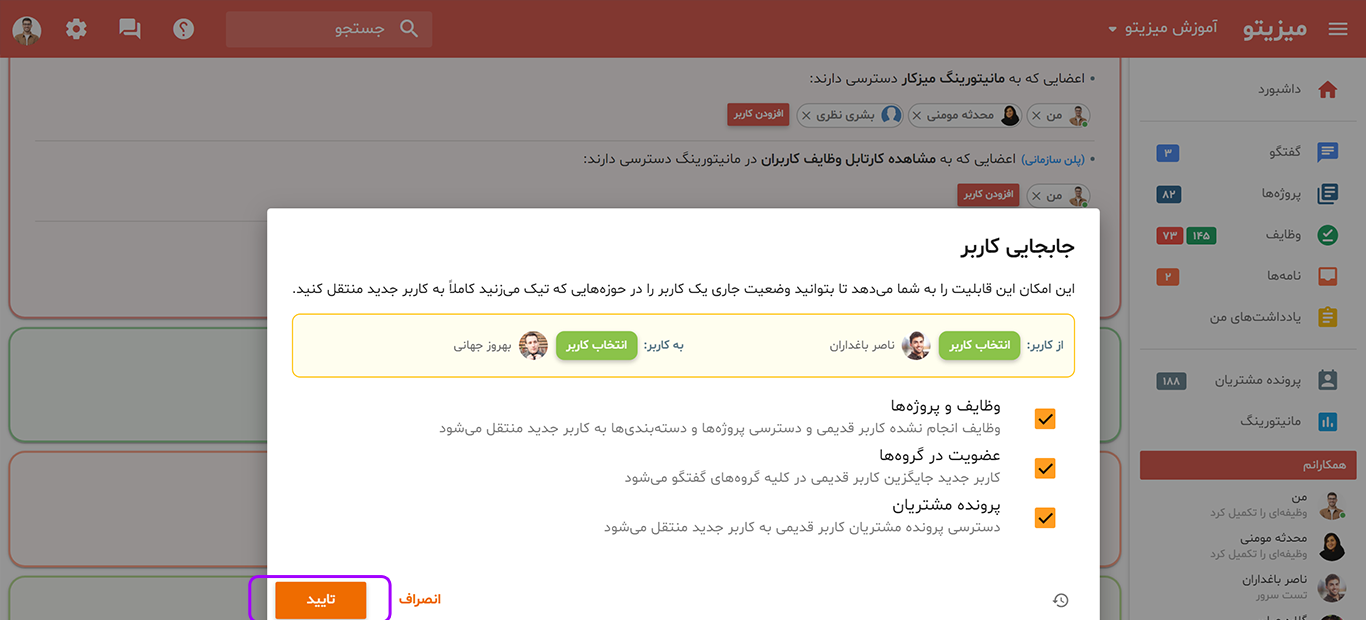Viewport: 1366px width, 620px height.
Task: Click the پلن سازمانی link
Action: coord(1053,159)
